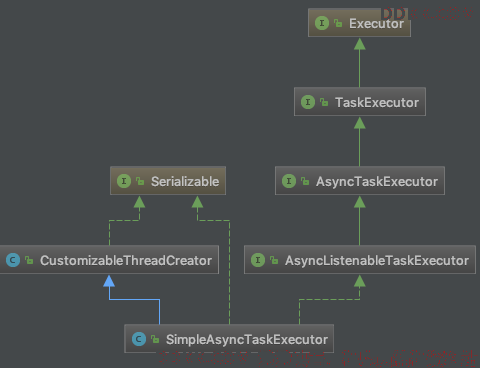Click the interface icon beside TaskExecutor
The height and width of the screenshot is (368, 480).
pyautogui.click(x=308, y=102)
